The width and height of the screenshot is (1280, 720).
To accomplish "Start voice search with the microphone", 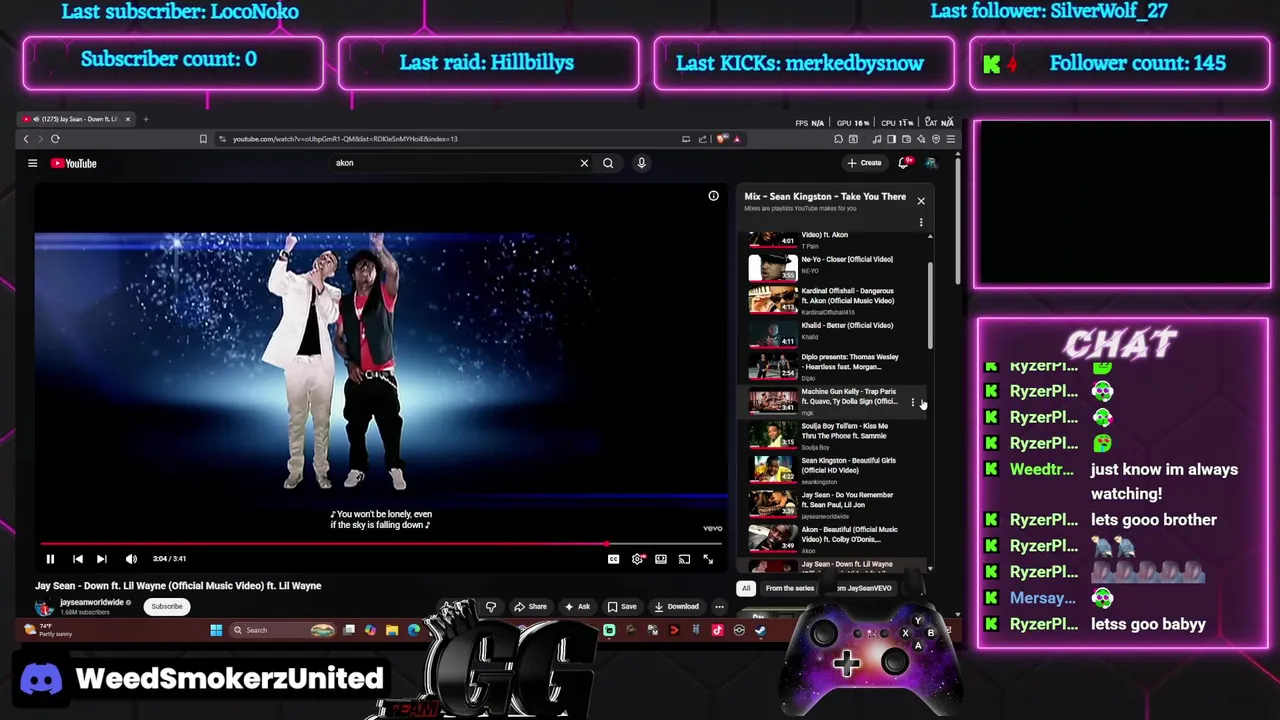I will pyautogui.click(x=641, y=163).
